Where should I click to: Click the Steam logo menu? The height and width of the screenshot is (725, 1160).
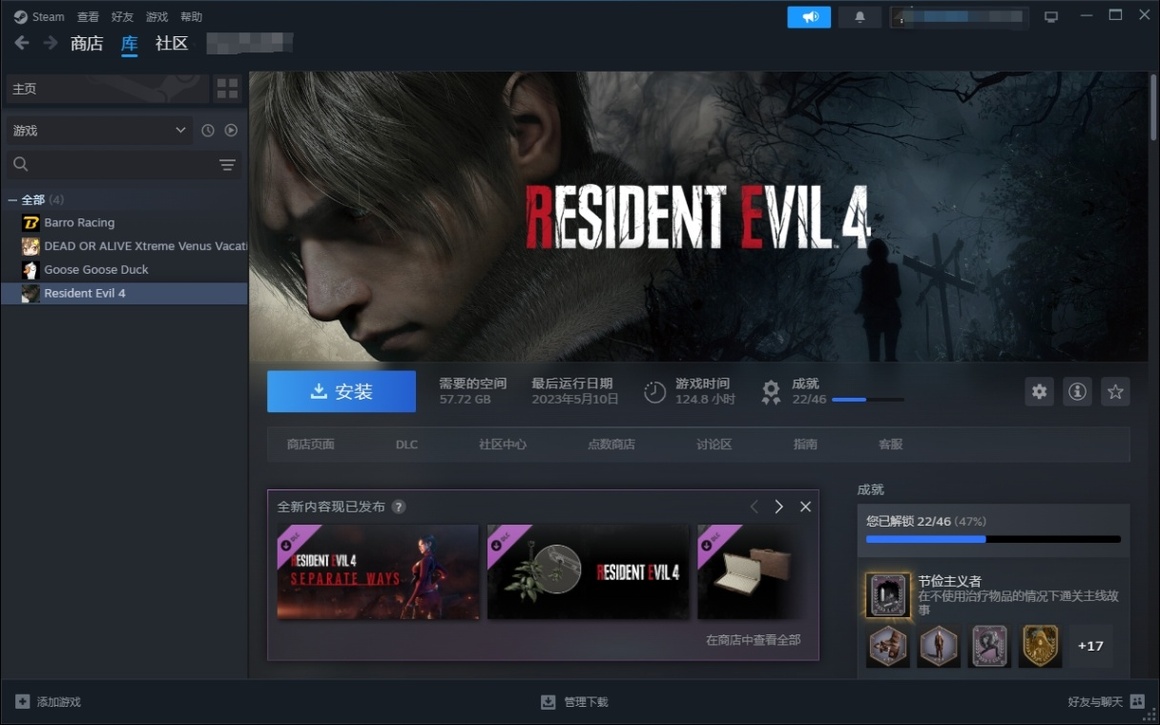(39, 16)
